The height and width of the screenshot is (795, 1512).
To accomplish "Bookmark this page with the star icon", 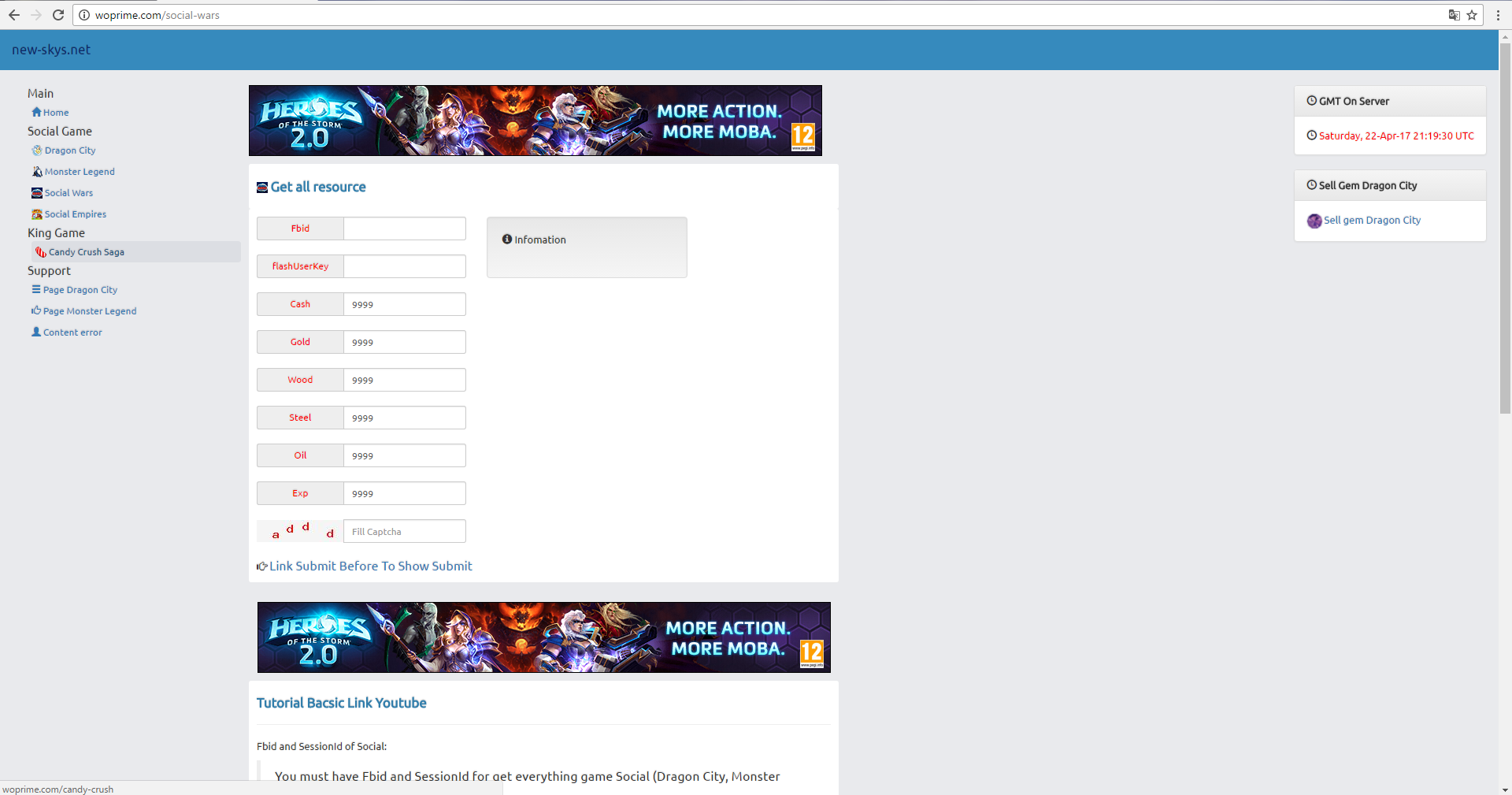I will click(1472, 15).
